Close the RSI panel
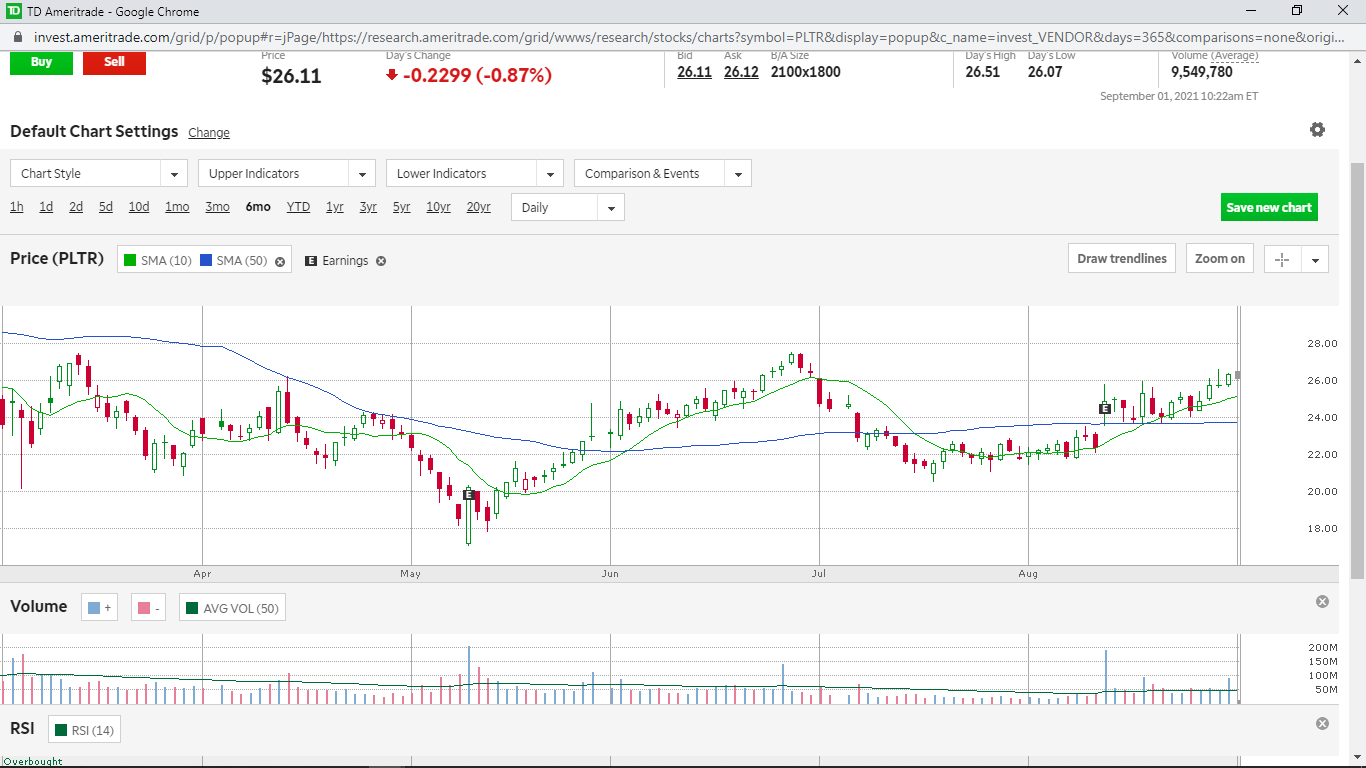Screen dimensions: 1366x768 point(1322,724)
